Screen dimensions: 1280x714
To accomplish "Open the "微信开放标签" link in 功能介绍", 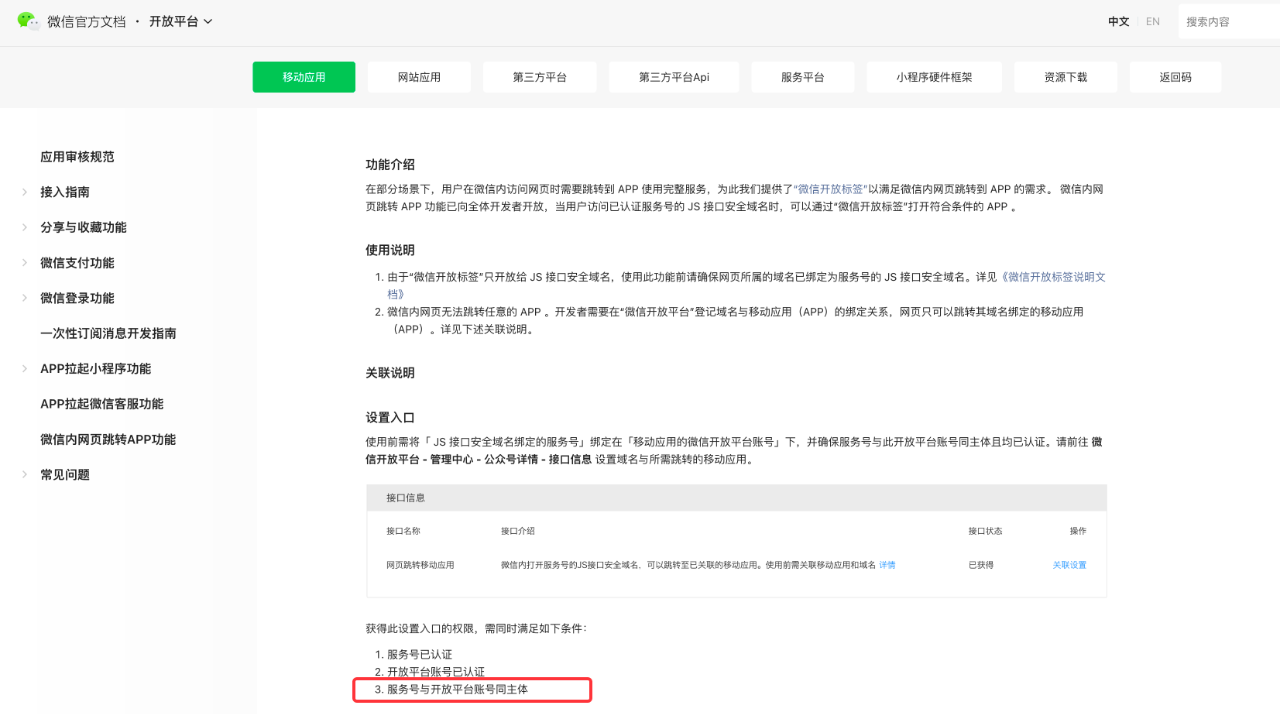I will click(x=831, y=189).
